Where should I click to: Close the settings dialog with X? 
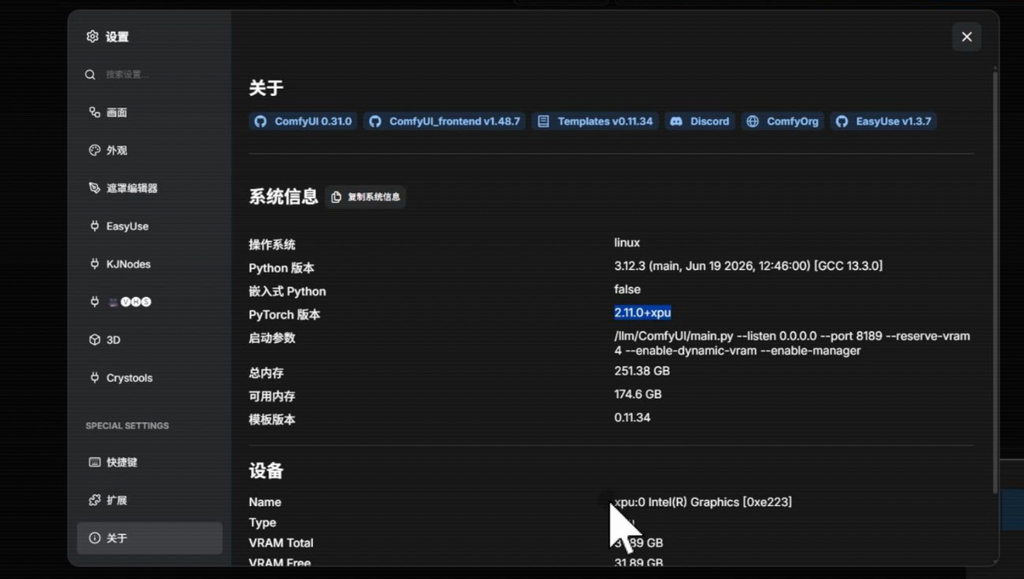[x=967, y=37]
